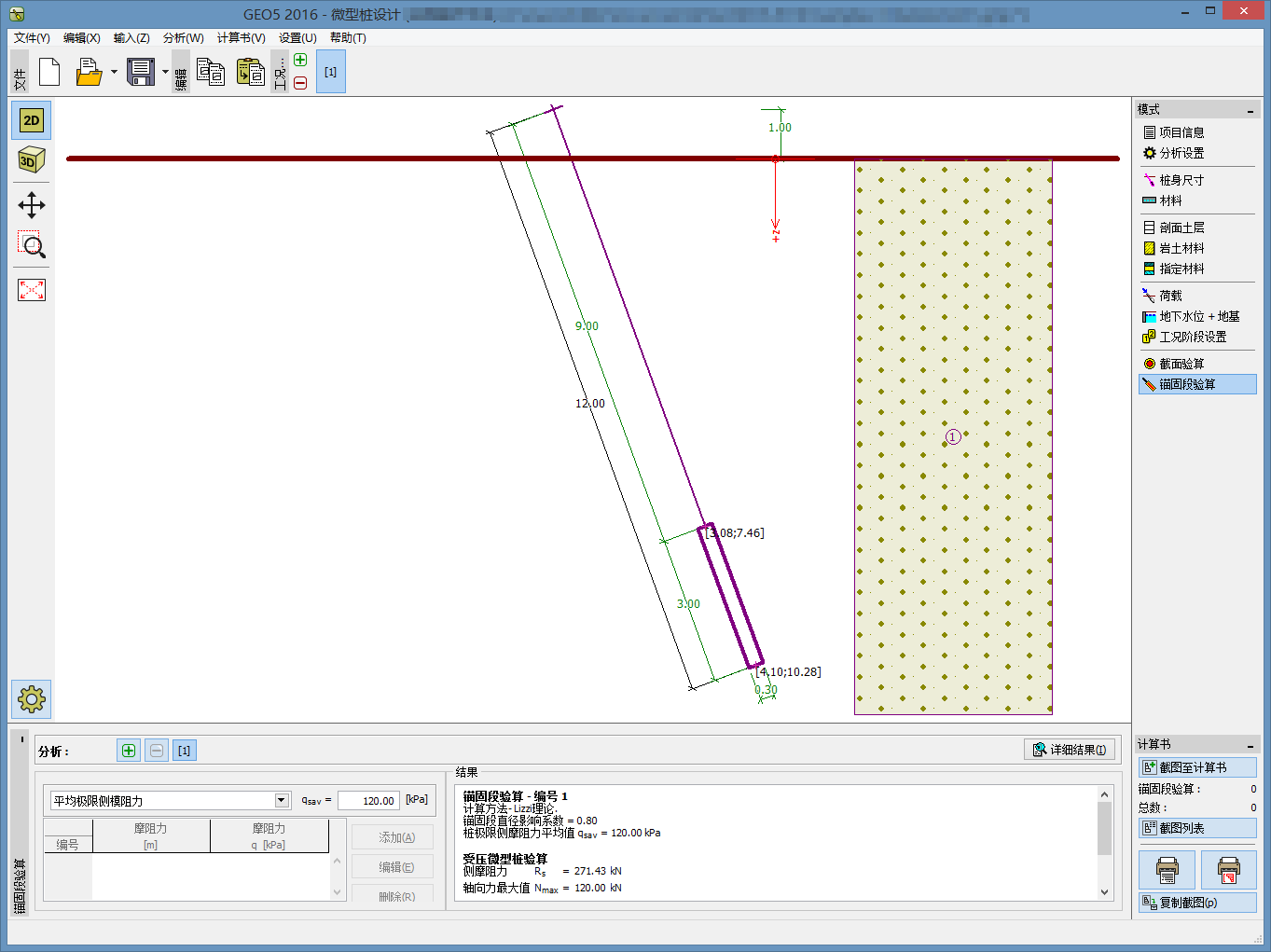
Task: Open 岩土材料 in the mode panel
Action: click(x=1197, y=248)
